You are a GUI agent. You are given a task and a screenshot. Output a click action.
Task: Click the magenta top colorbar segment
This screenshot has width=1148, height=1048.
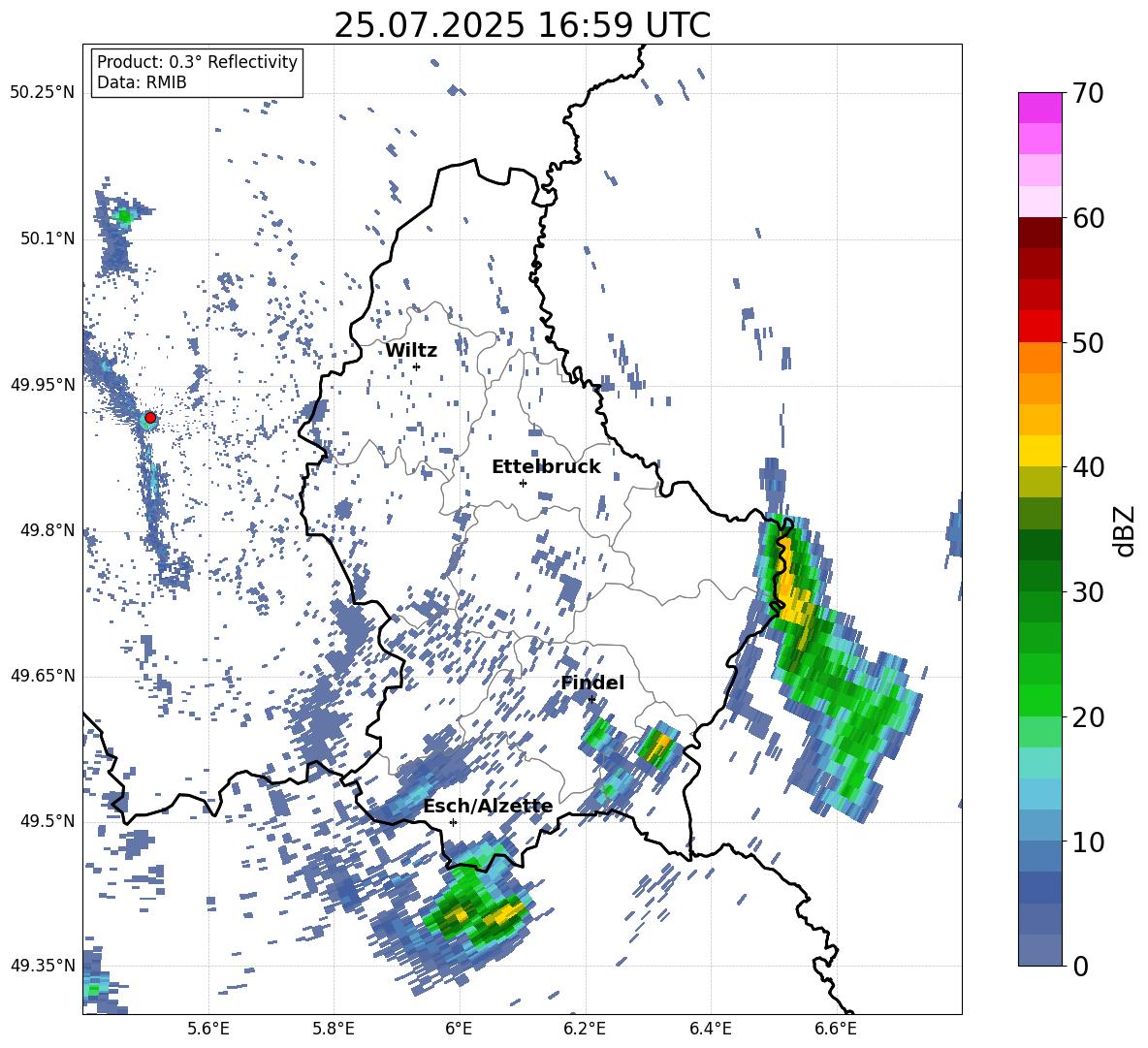(x=1039, y=109)
